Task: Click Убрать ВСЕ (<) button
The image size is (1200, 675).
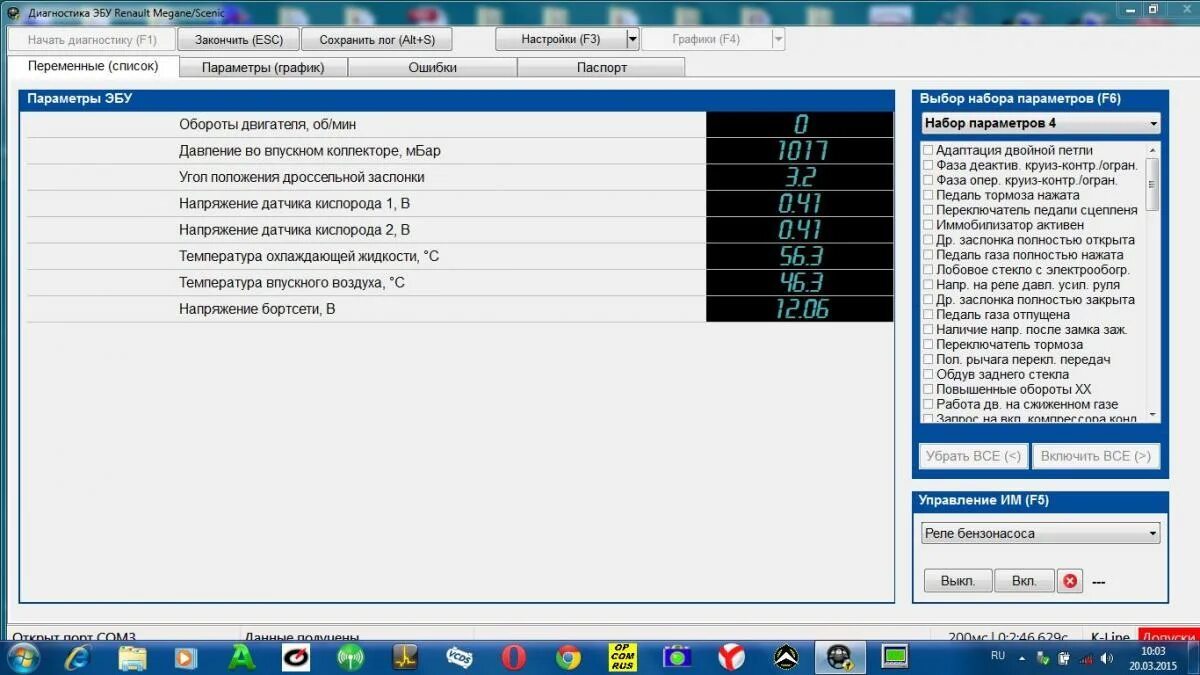Action: click(973, 456)
